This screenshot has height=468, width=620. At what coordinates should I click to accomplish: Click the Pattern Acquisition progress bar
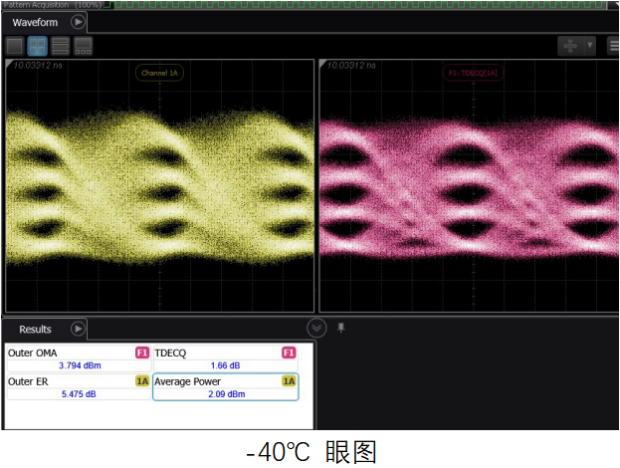tap(360, 4)
